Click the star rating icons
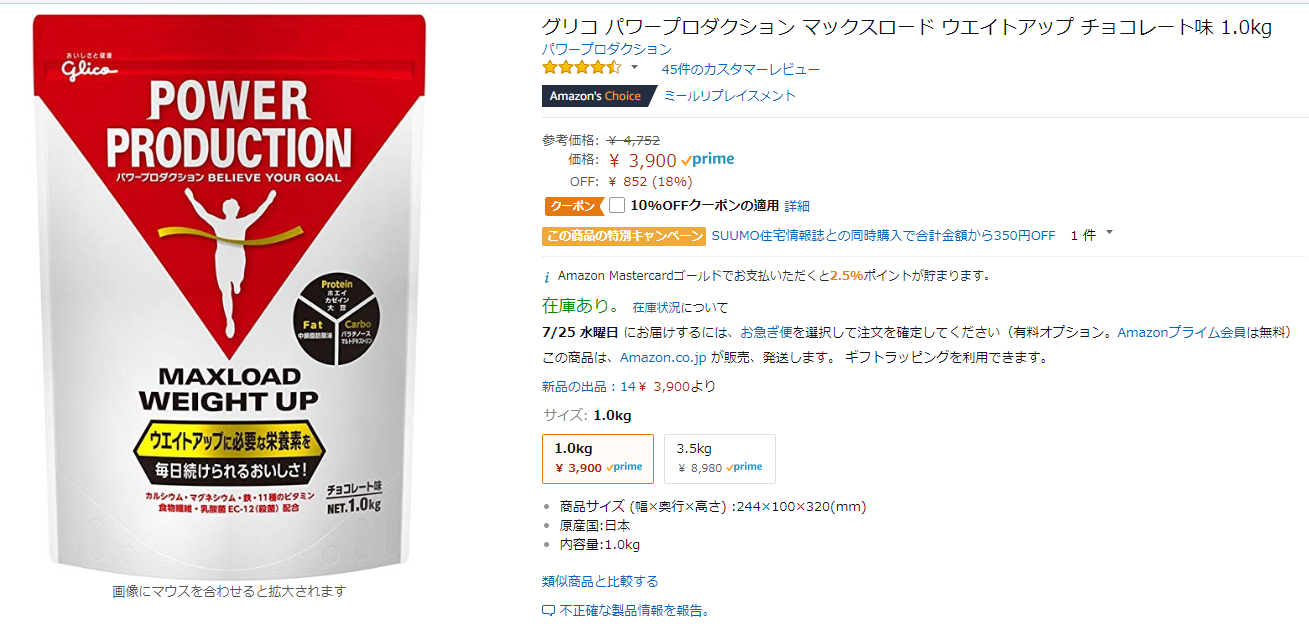This screenshot has height=636, width=1309. [581, 68]
